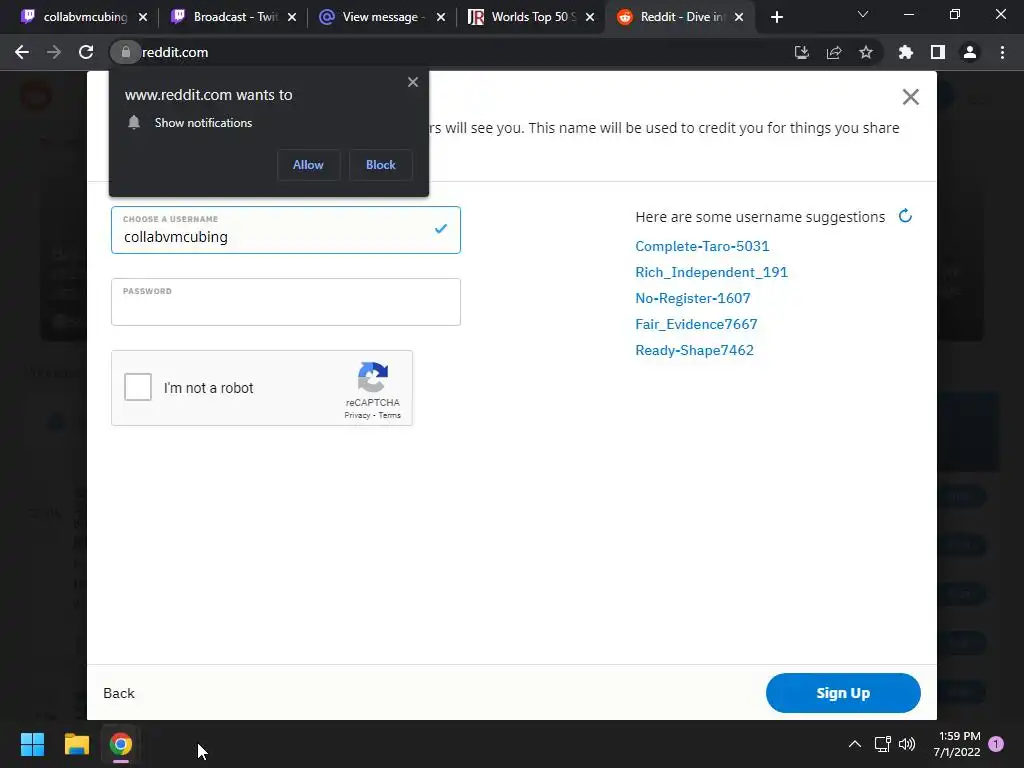Click the Password input field

click(286, 302)
